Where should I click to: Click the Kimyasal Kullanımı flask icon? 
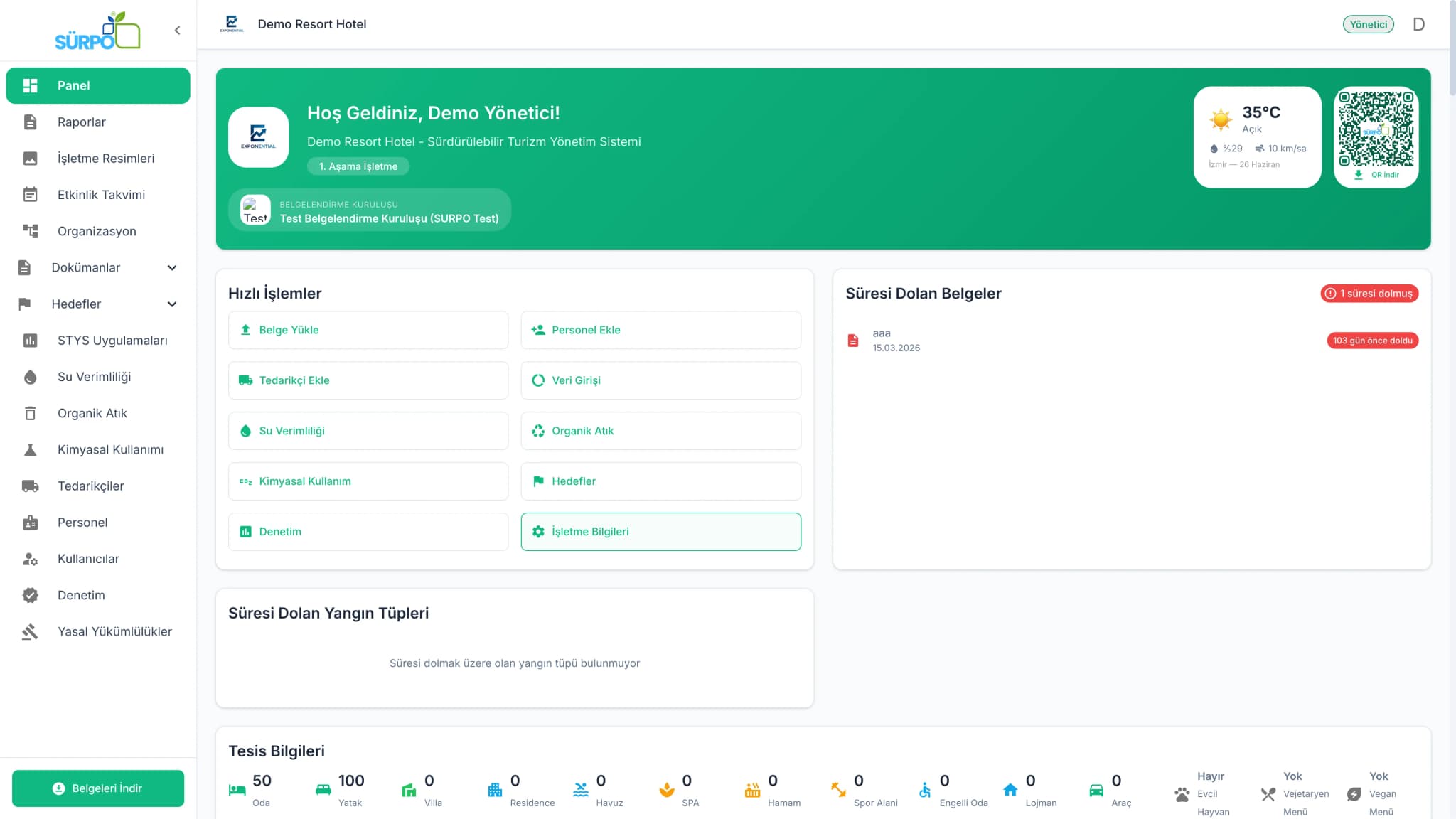tap(30, 449)
